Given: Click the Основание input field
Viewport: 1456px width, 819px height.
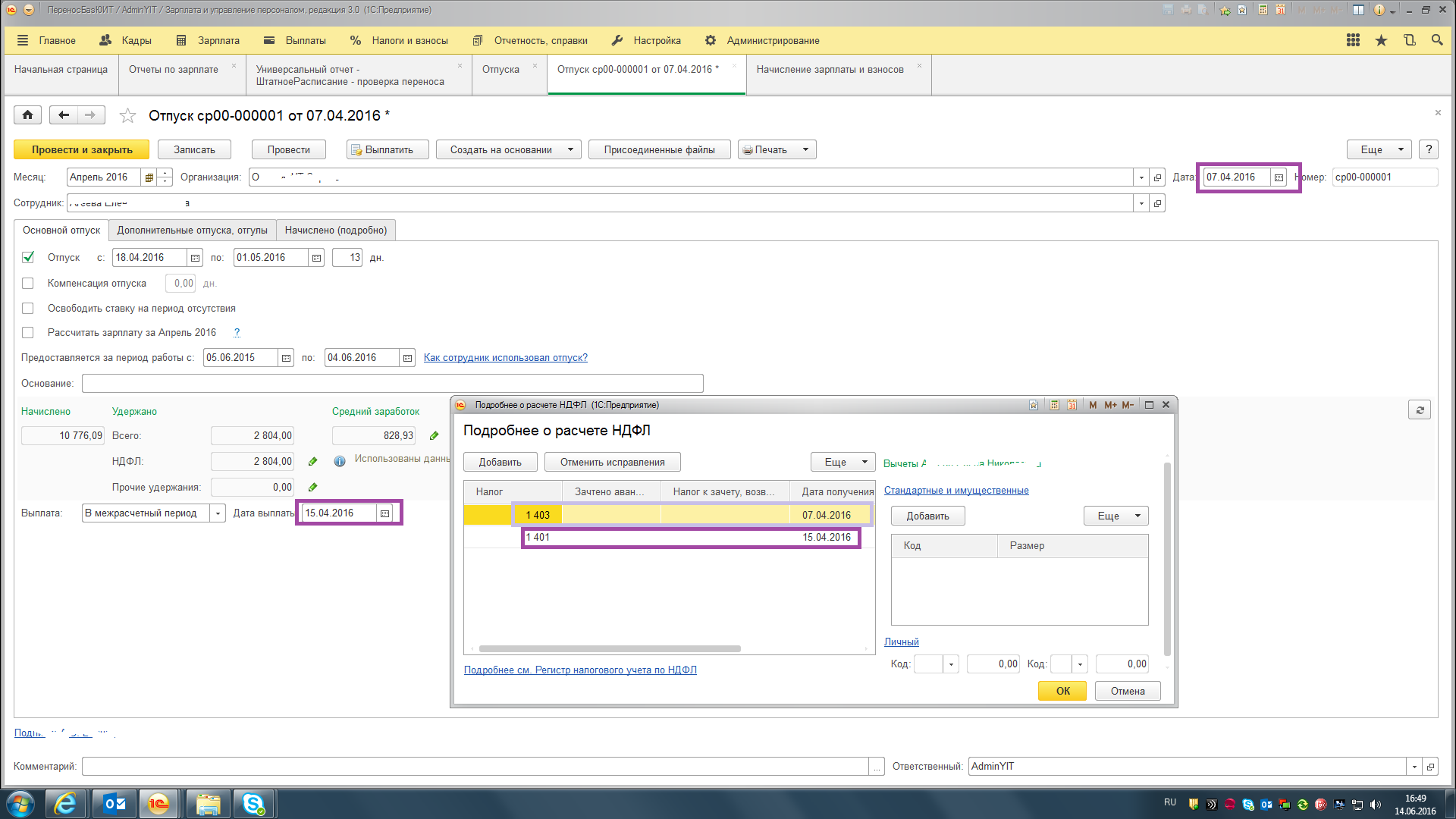Looking at the screenshot, I should [x=392, y=384].
